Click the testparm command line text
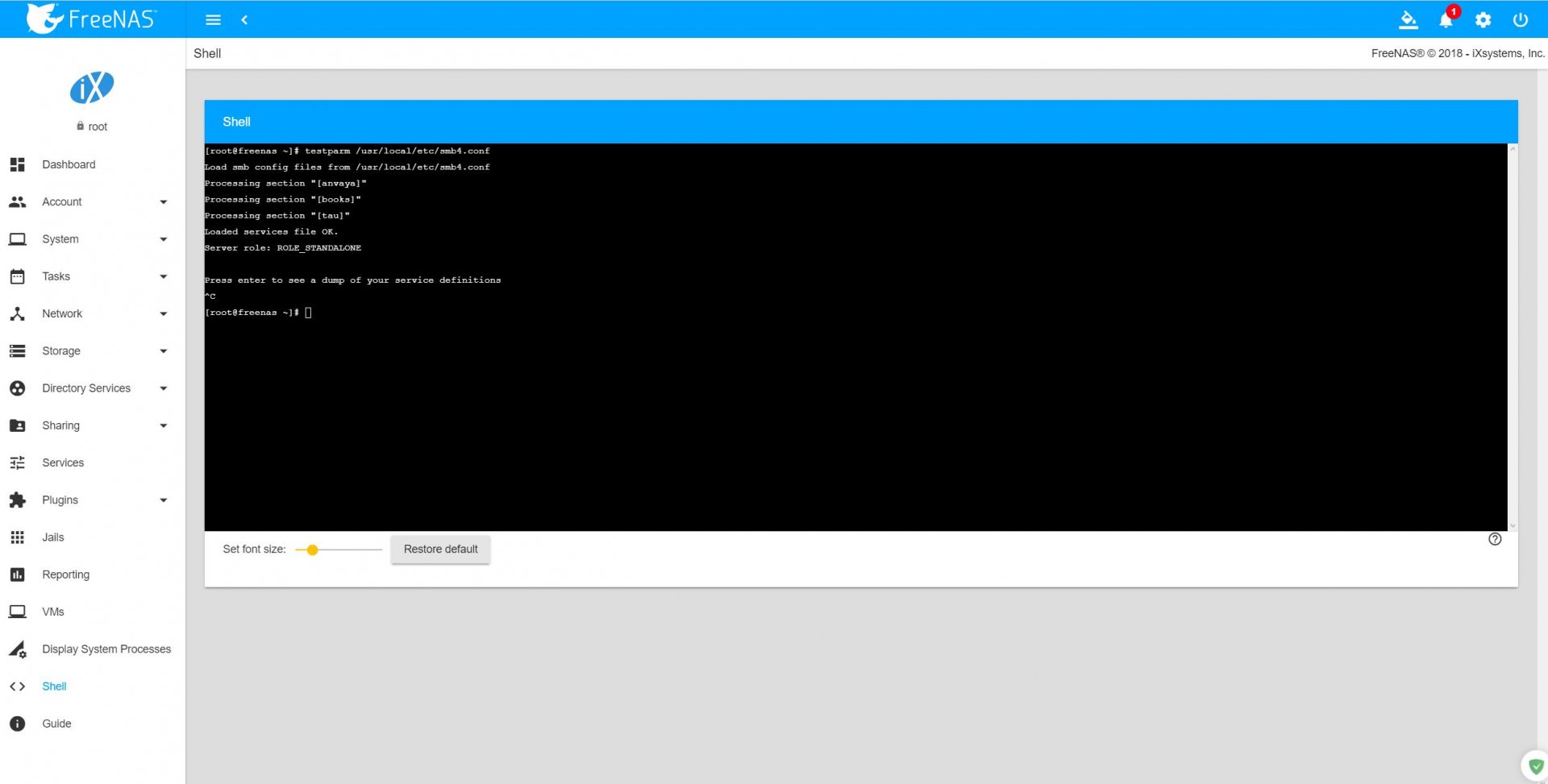This screenshot has height=784, width=1548. click(397, 151)
